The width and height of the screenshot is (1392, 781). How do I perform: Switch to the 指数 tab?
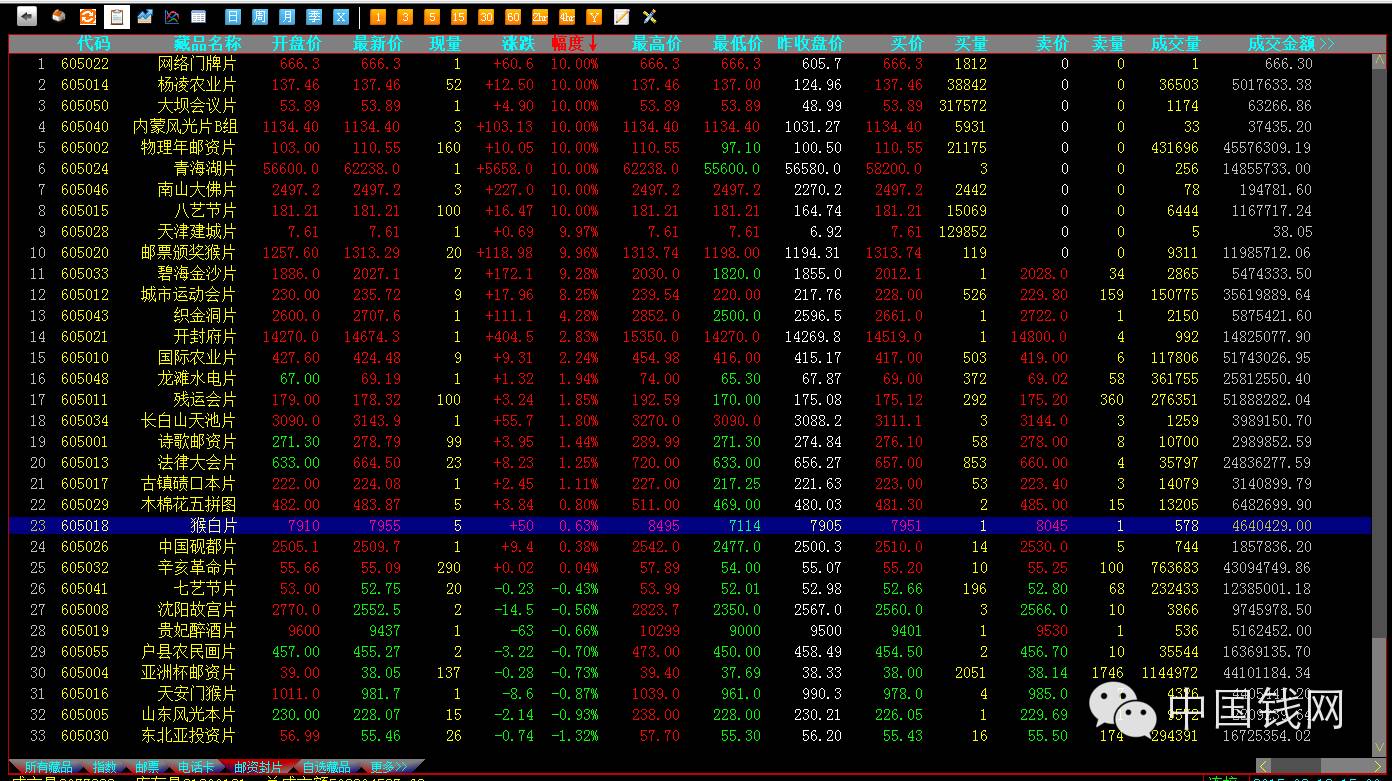pyautogui.click(x=105, y=767)
